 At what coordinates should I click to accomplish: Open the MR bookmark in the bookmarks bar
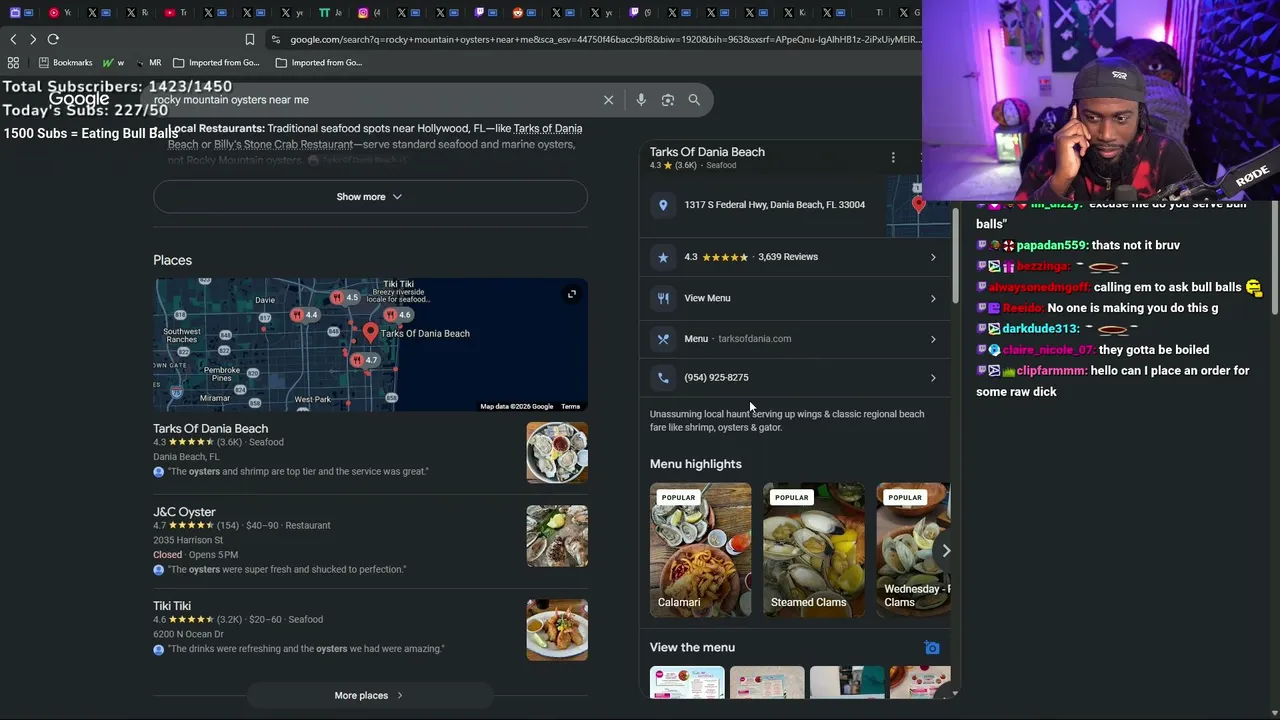click(x=150, y=62)
